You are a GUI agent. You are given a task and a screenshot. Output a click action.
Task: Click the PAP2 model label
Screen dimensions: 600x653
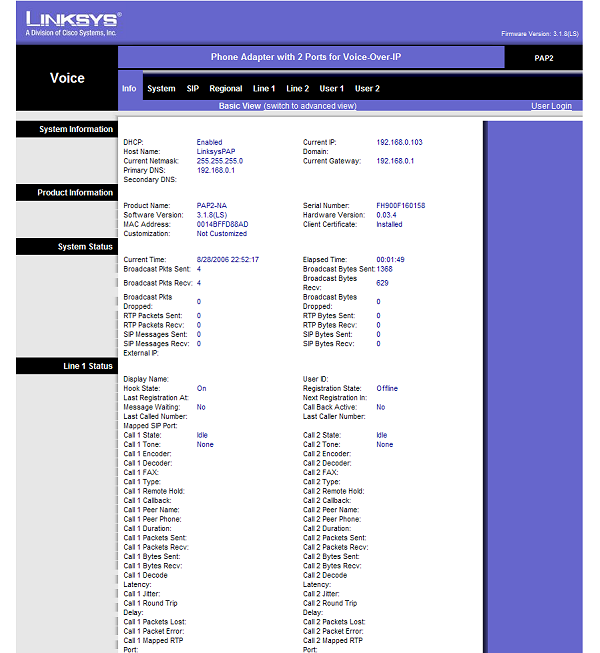543,58
